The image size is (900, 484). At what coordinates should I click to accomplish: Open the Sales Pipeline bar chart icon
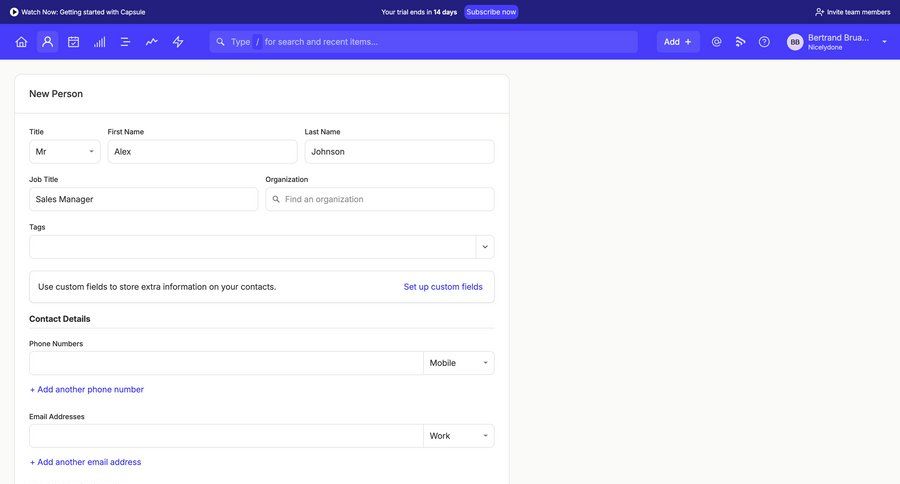[x=100, y=42]
